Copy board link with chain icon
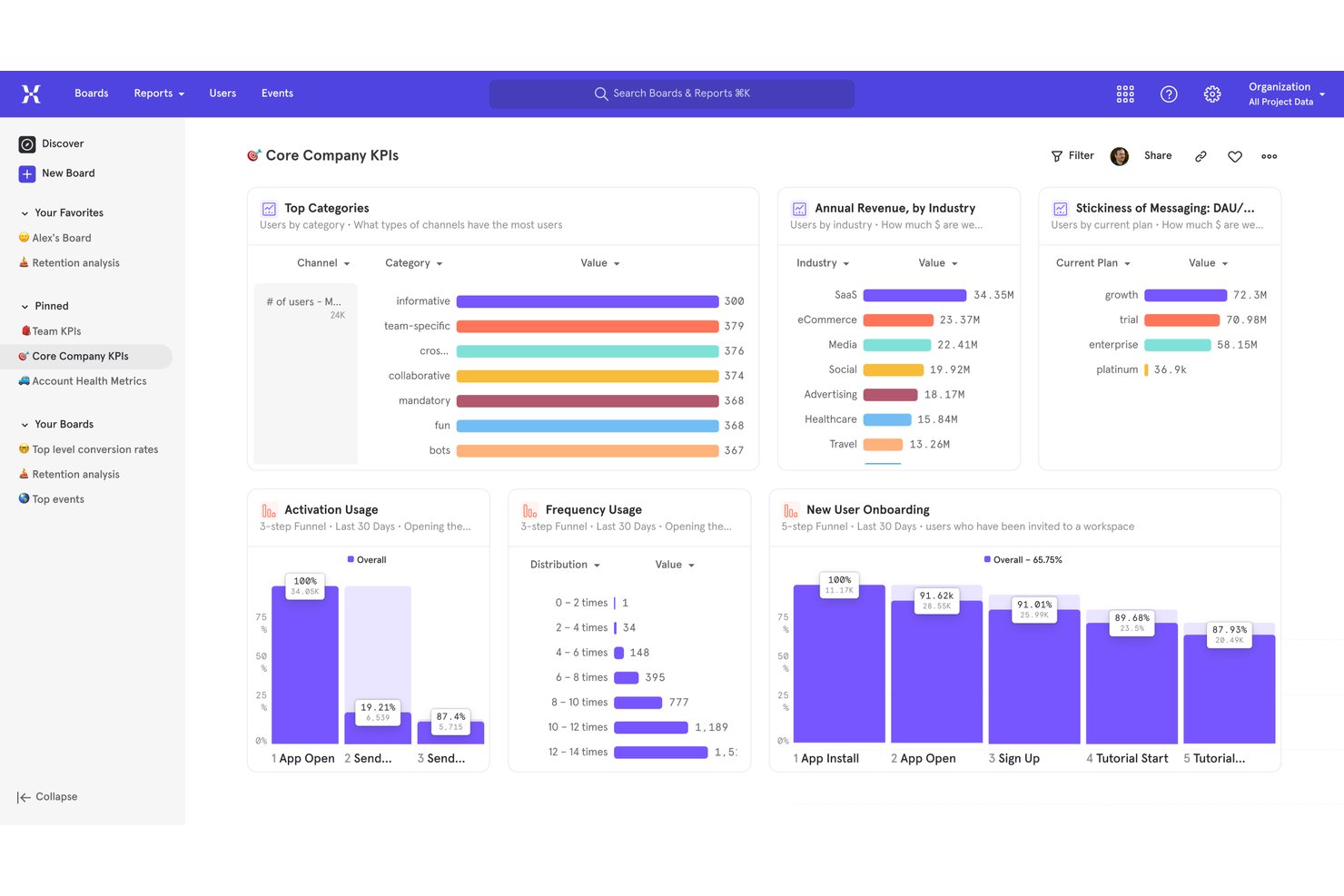This screenshot has height=896, width=1344. click(1201, 156)
